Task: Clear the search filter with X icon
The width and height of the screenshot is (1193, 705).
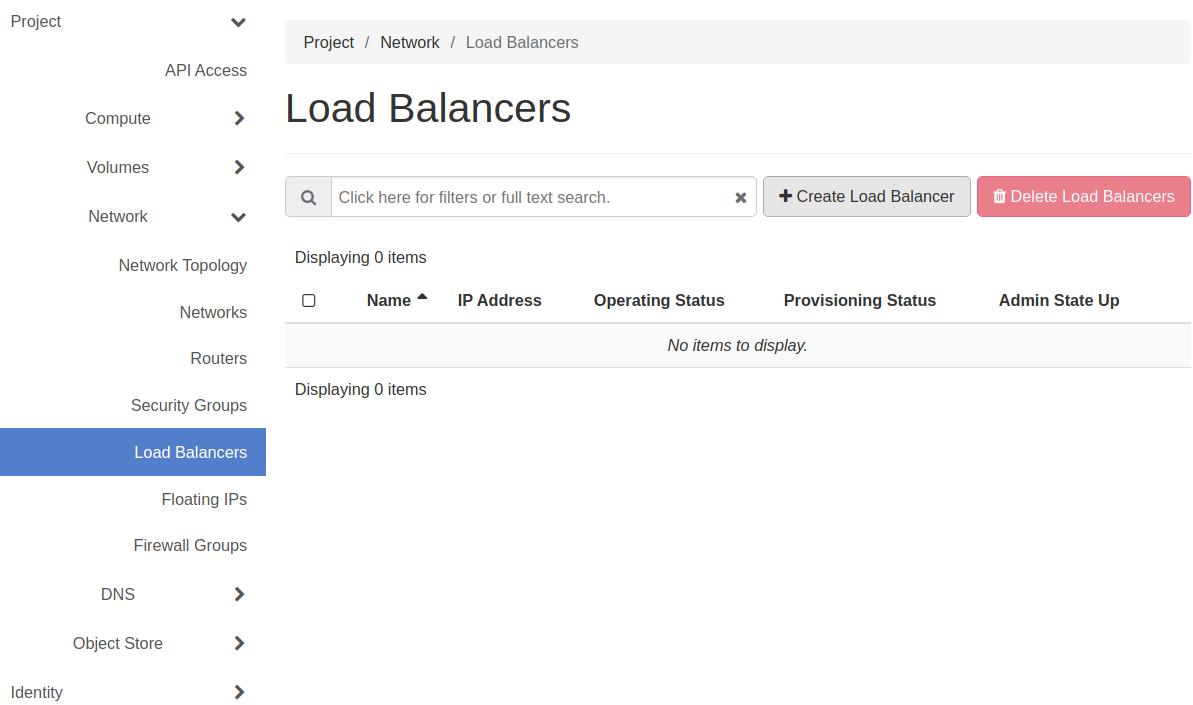Action: point(740,198)
